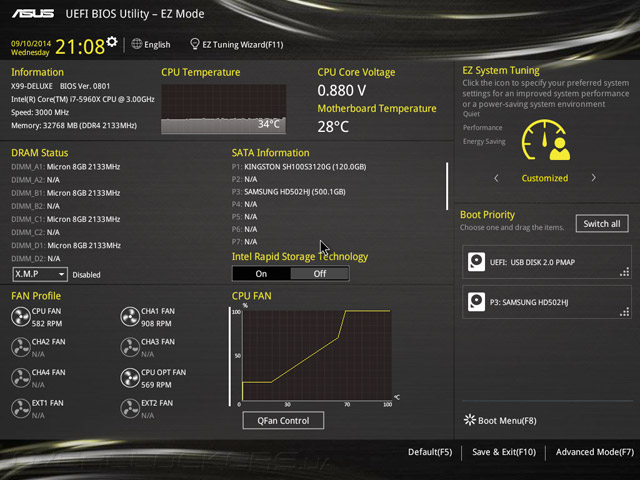640x480 pixels.
Task: Switch to Advanced Mode(F7)
Action: point(595,452)
